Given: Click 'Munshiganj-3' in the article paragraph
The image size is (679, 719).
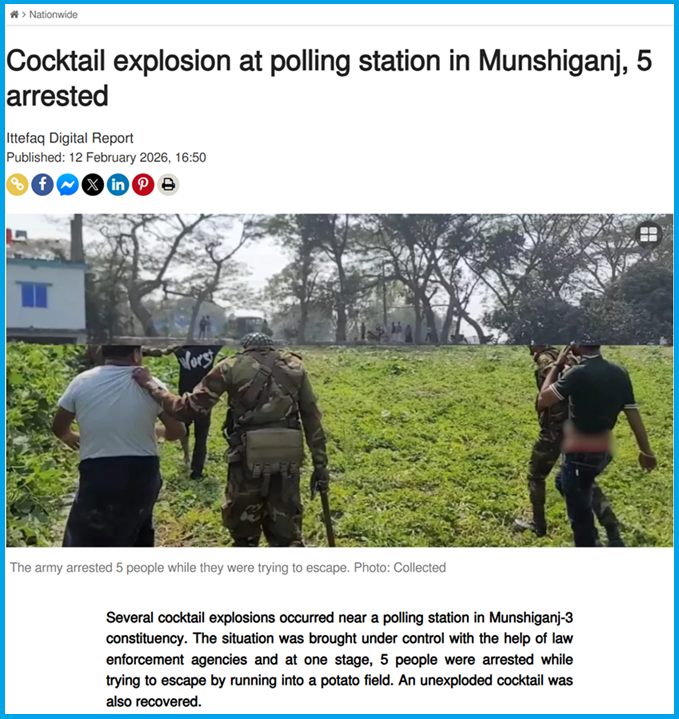Looking at the screenshot, I should click(x=531, y=618).
